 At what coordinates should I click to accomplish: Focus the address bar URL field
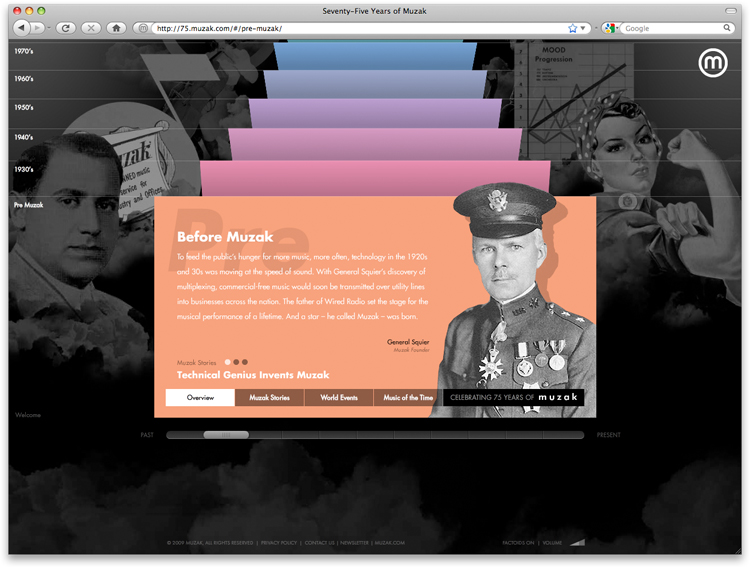click(359, 28)
